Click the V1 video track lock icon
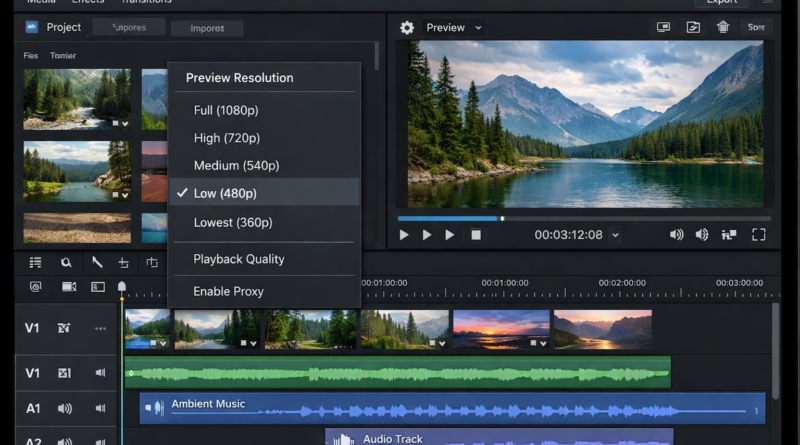This screenshot has height=445, width=800. click(64, 328)
